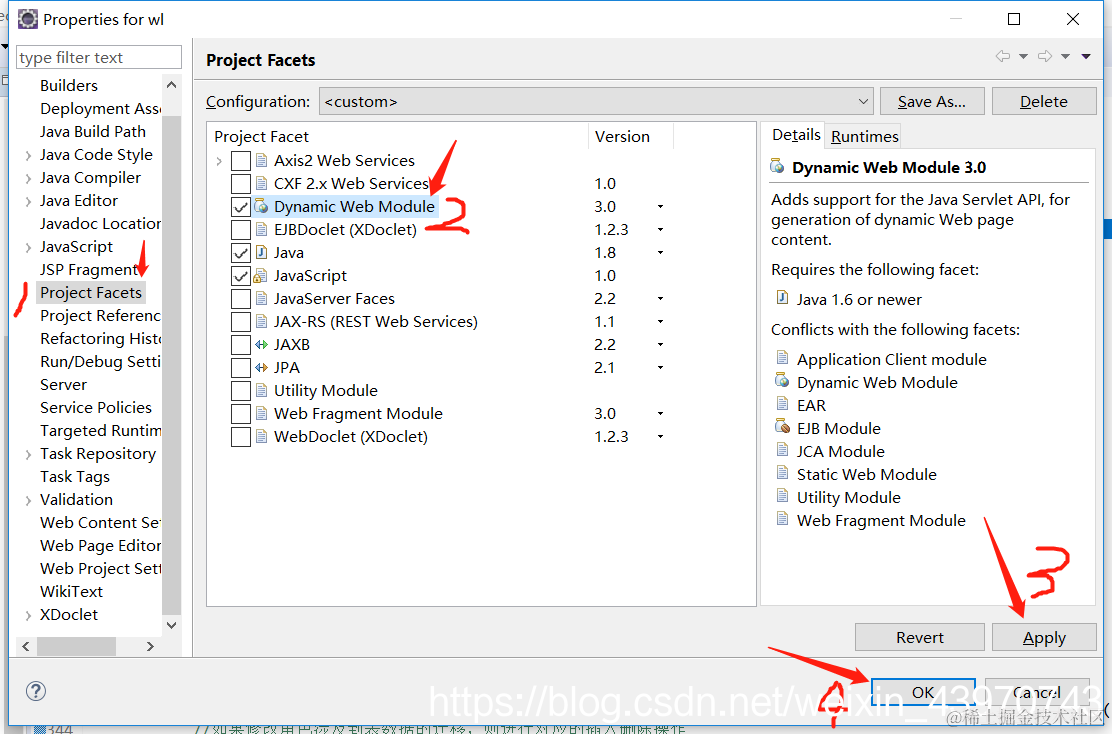The height and width of the screenshot is (734, 1112).
Task: Click the Delete configuration button
Action: [x=1044, y=101]
